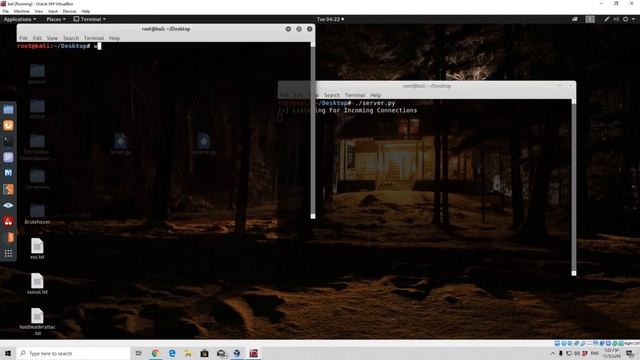Open the Terminal icon in the Kali dock
The width and height of the screenshot is (640, 360).
pyautogui.click(x=8, y=141)
